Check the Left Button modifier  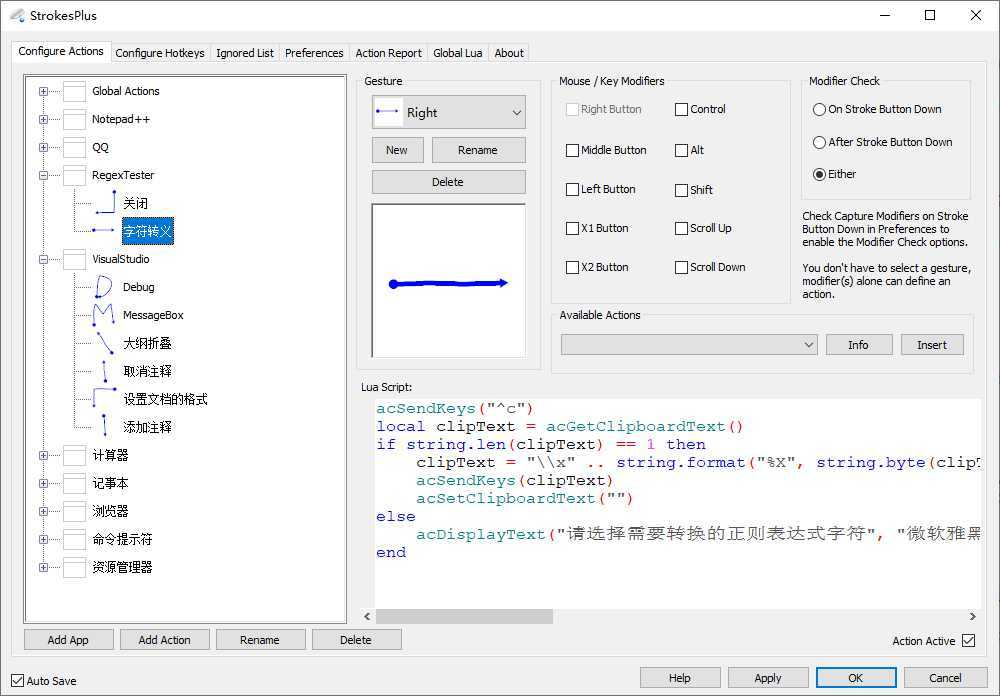point(572,189)
